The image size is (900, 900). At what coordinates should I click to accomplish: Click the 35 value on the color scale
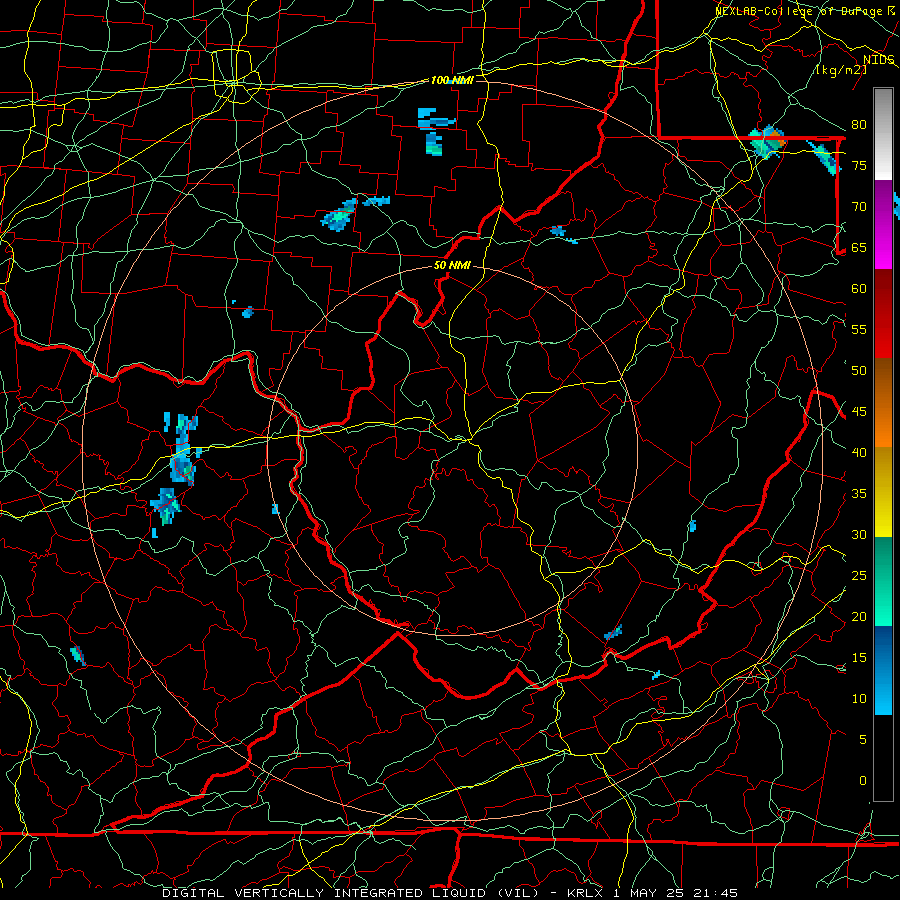point(859,494)
